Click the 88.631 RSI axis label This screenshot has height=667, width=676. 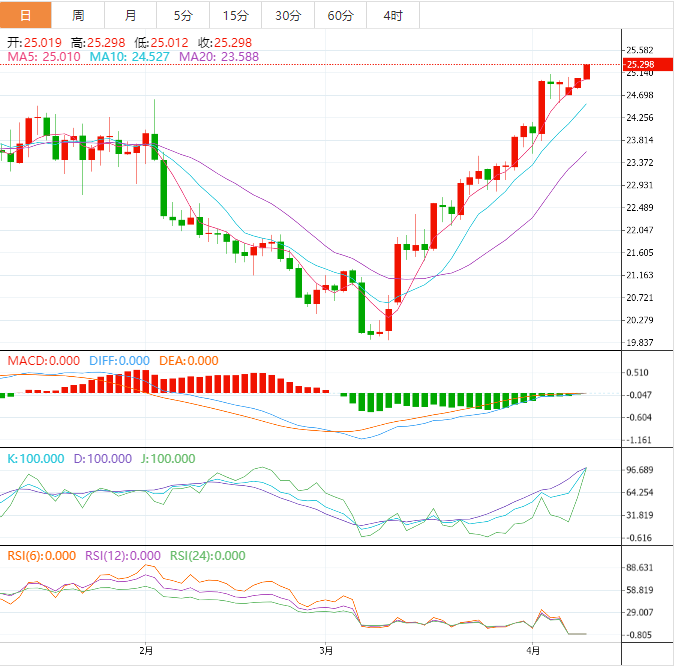coord(640,567)
